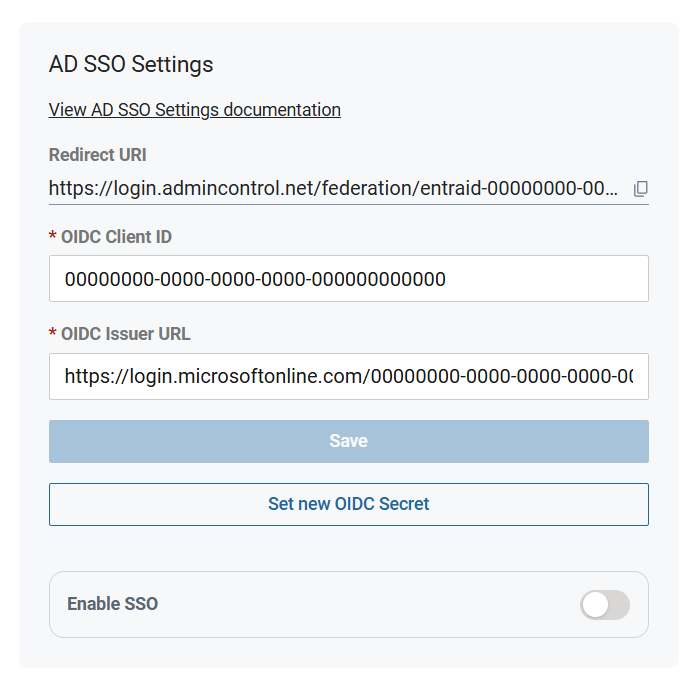Image resolution: width=696 pixels, height=677 pixels.
Task: Toggle the Enable SSO switch
Action: pos(605,605)
